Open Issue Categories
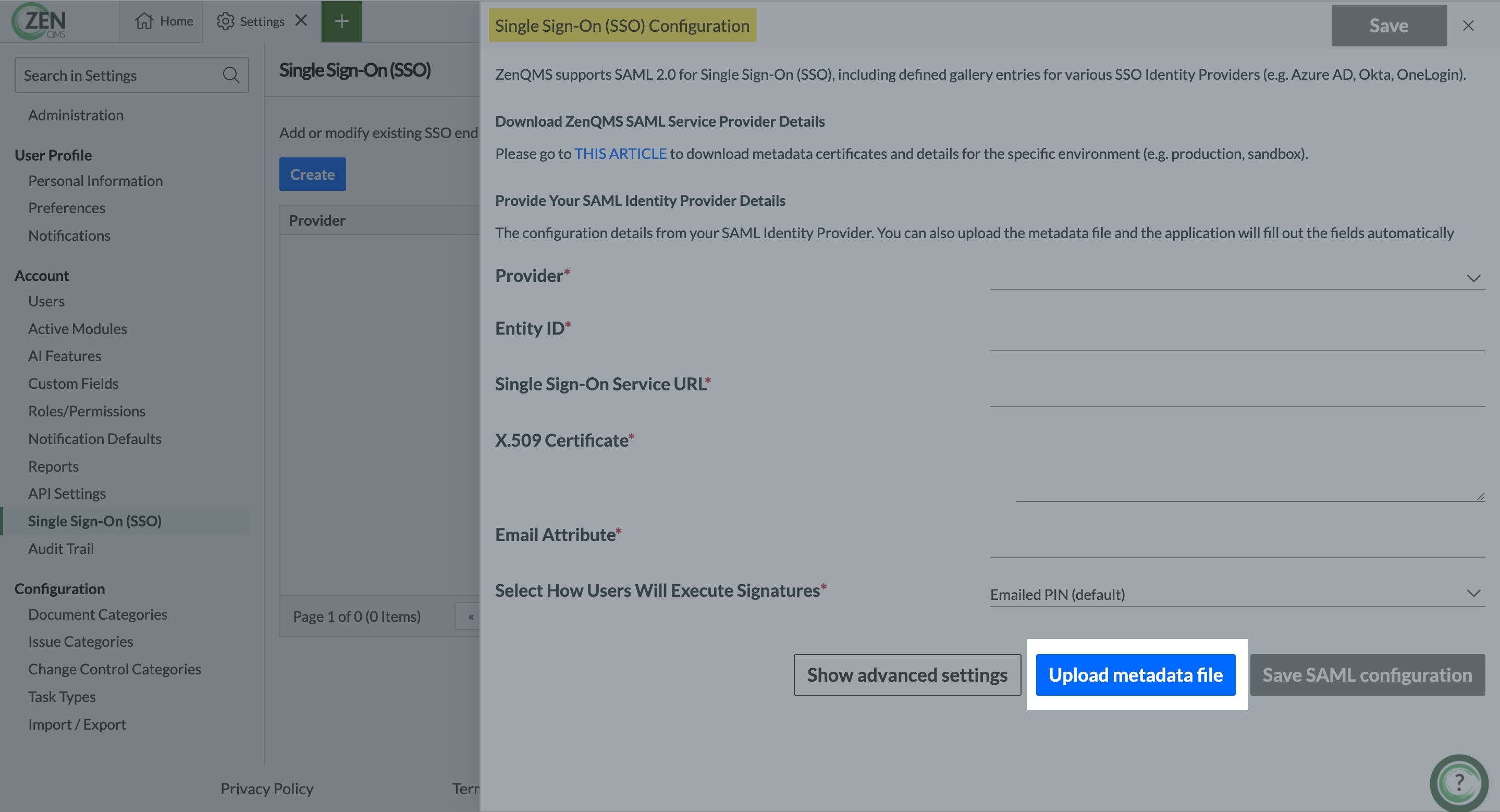 point(81,642)
